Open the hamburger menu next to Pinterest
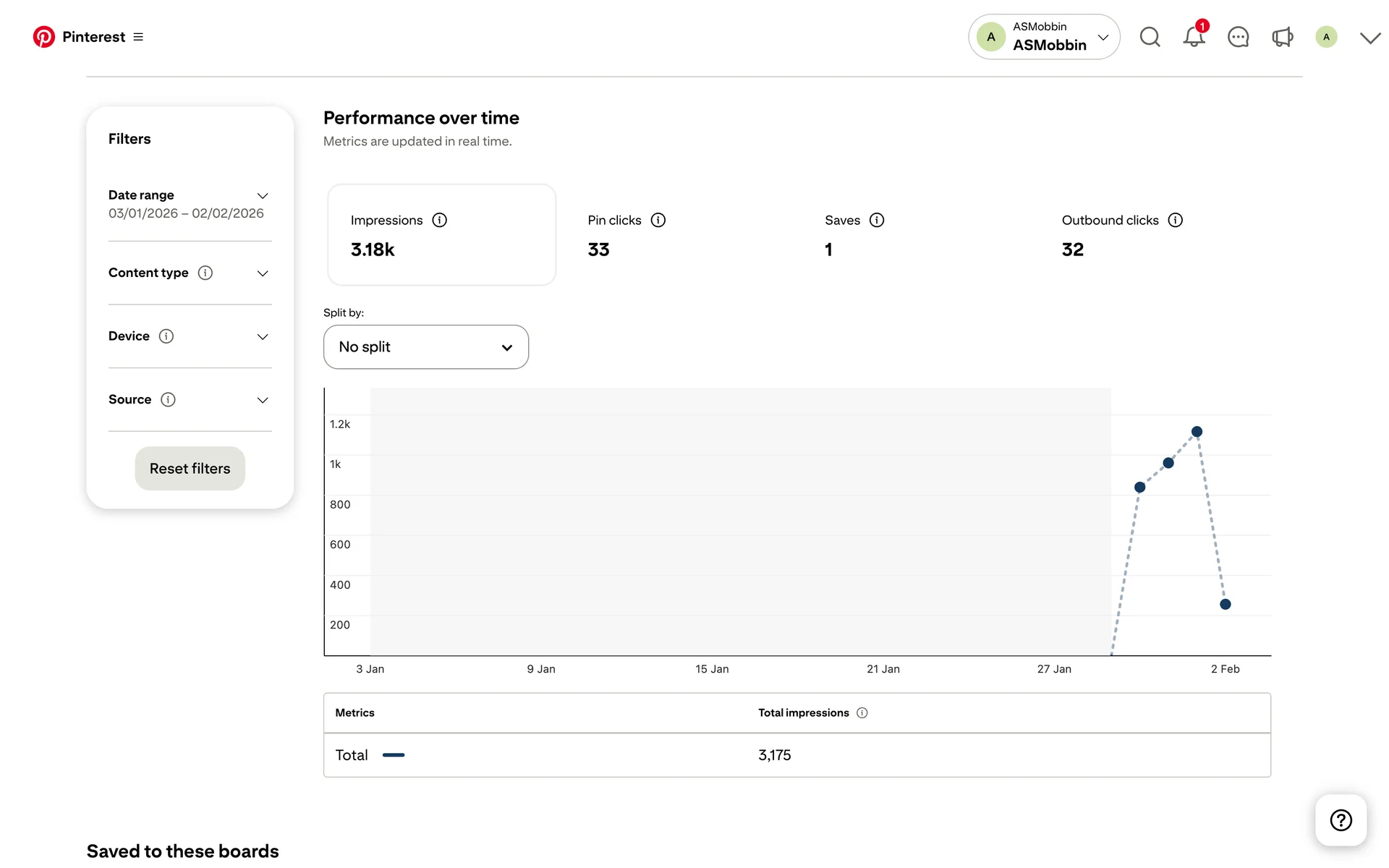Image resolution: width=1389 pixels, height=868 pixels. [x=138, y=37]
